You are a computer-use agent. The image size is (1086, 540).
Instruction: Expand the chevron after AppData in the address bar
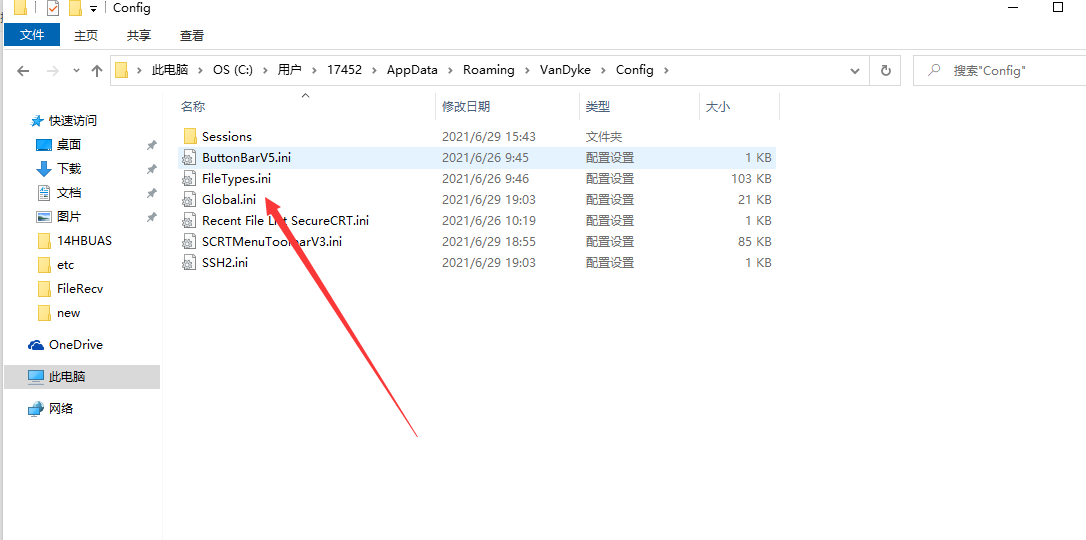tap(449, 70)
